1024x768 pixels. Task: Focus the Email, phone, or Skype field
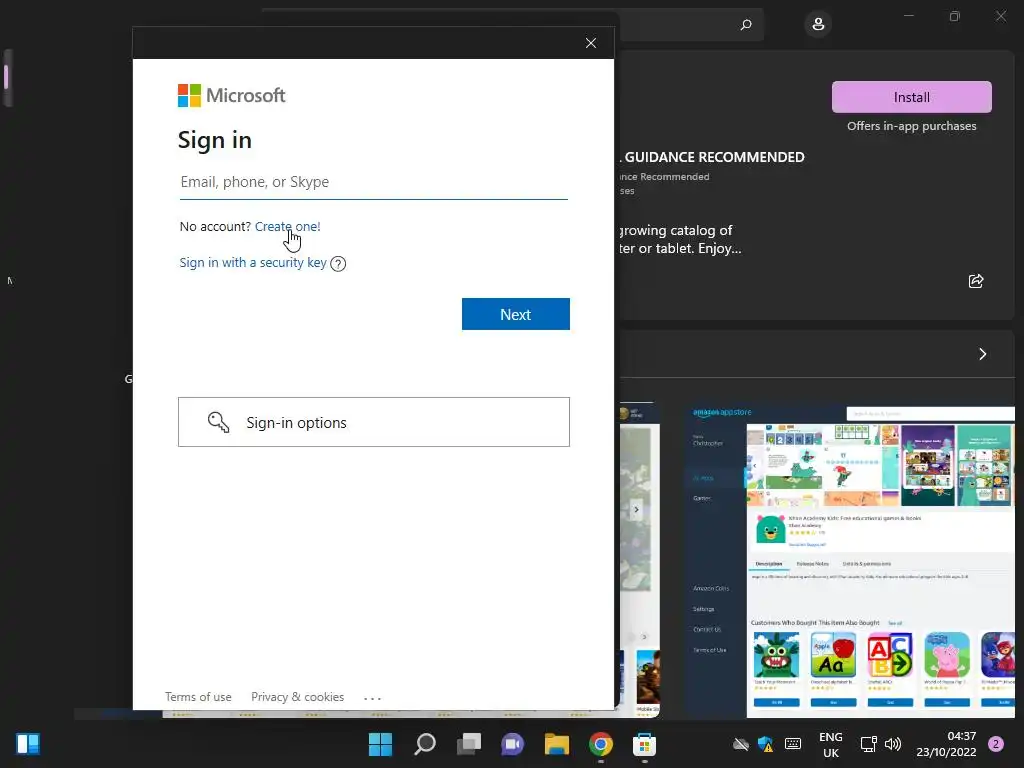tap(374, 182)
